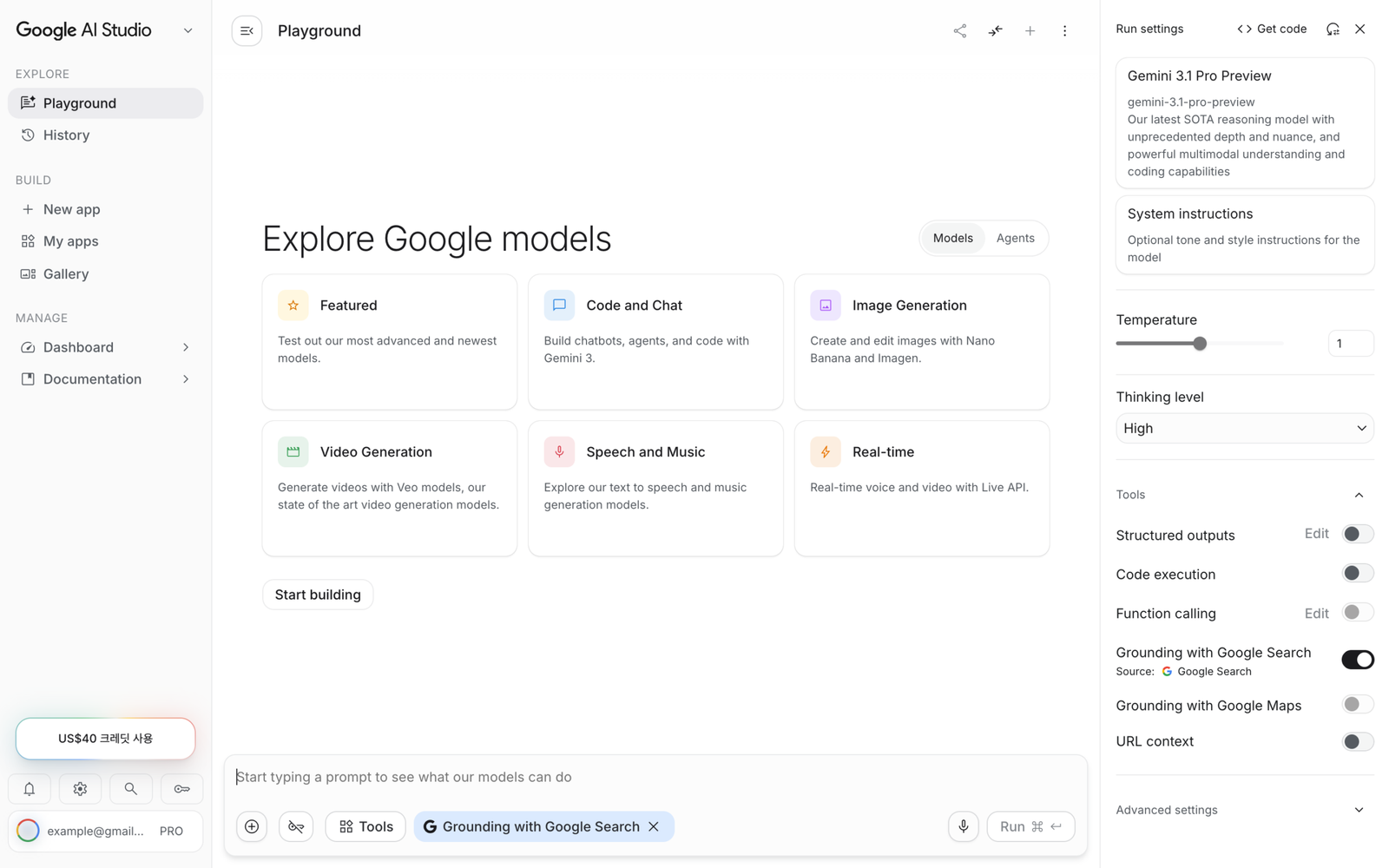The height and width of the screenshot is (868, 1389).
Task: Expand the Documentation submenu arrow
Action: (186, 379)
